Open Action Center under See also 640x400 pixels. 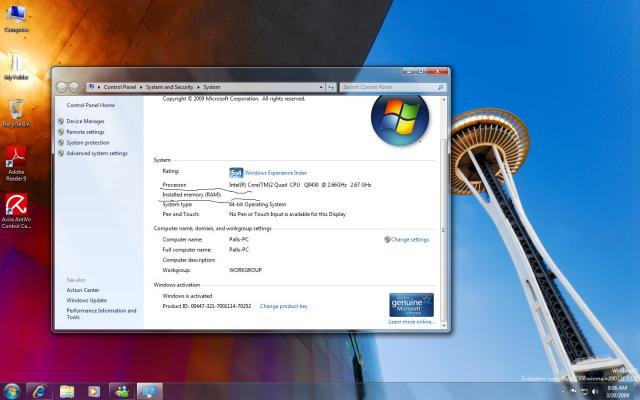[83, 290]
